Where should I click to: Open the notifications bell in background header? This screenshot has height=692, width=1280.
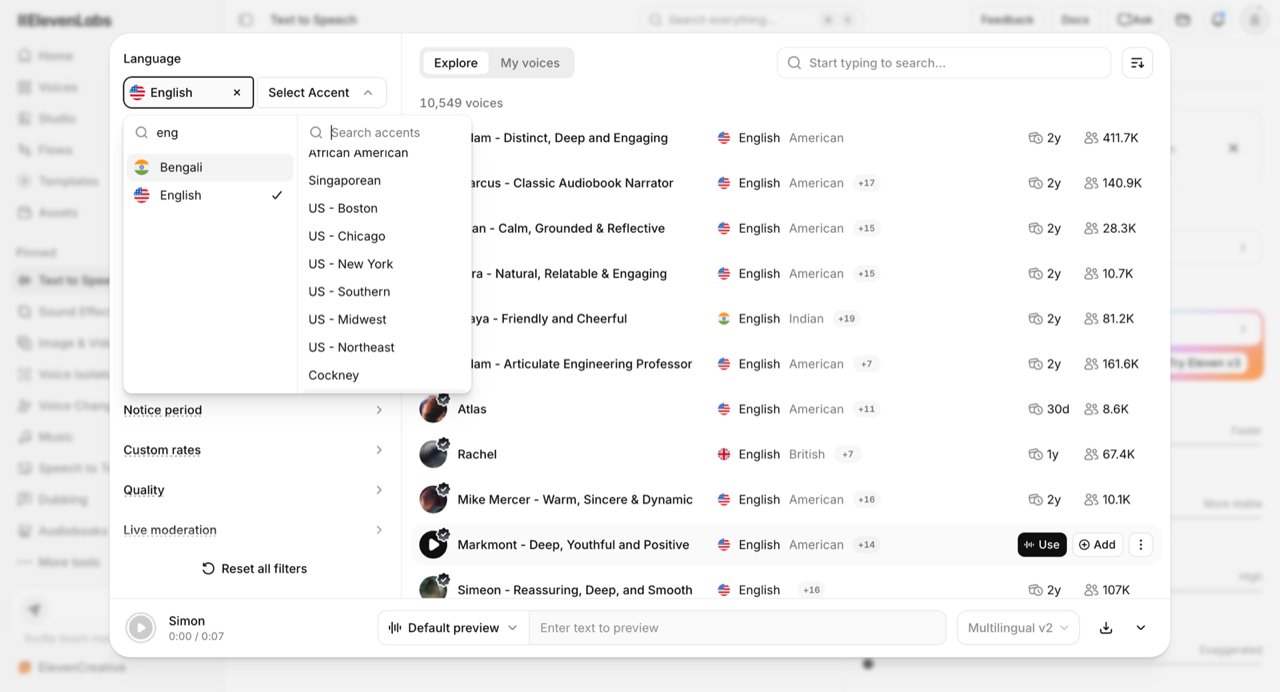click(x=1218, y=20)
